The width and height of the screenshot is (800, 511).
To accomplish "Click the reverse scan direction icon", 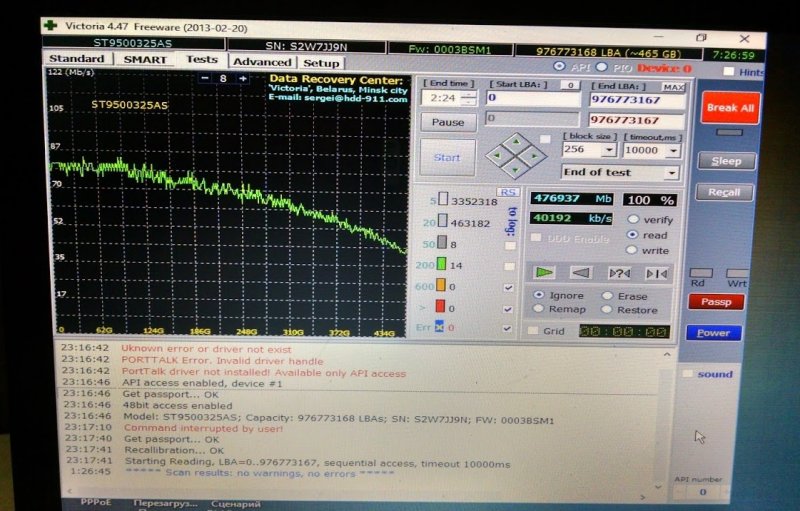I will 581,272.
